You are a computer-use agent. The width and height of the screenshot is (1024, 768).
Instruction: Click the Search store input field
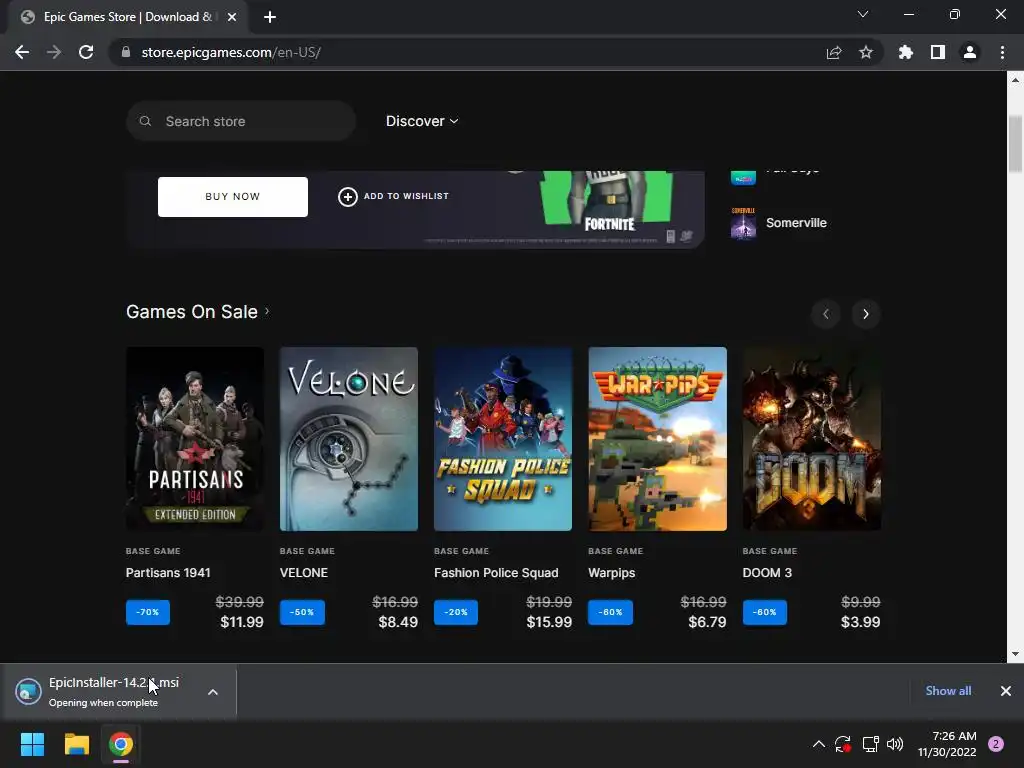[x=241, y=121]
